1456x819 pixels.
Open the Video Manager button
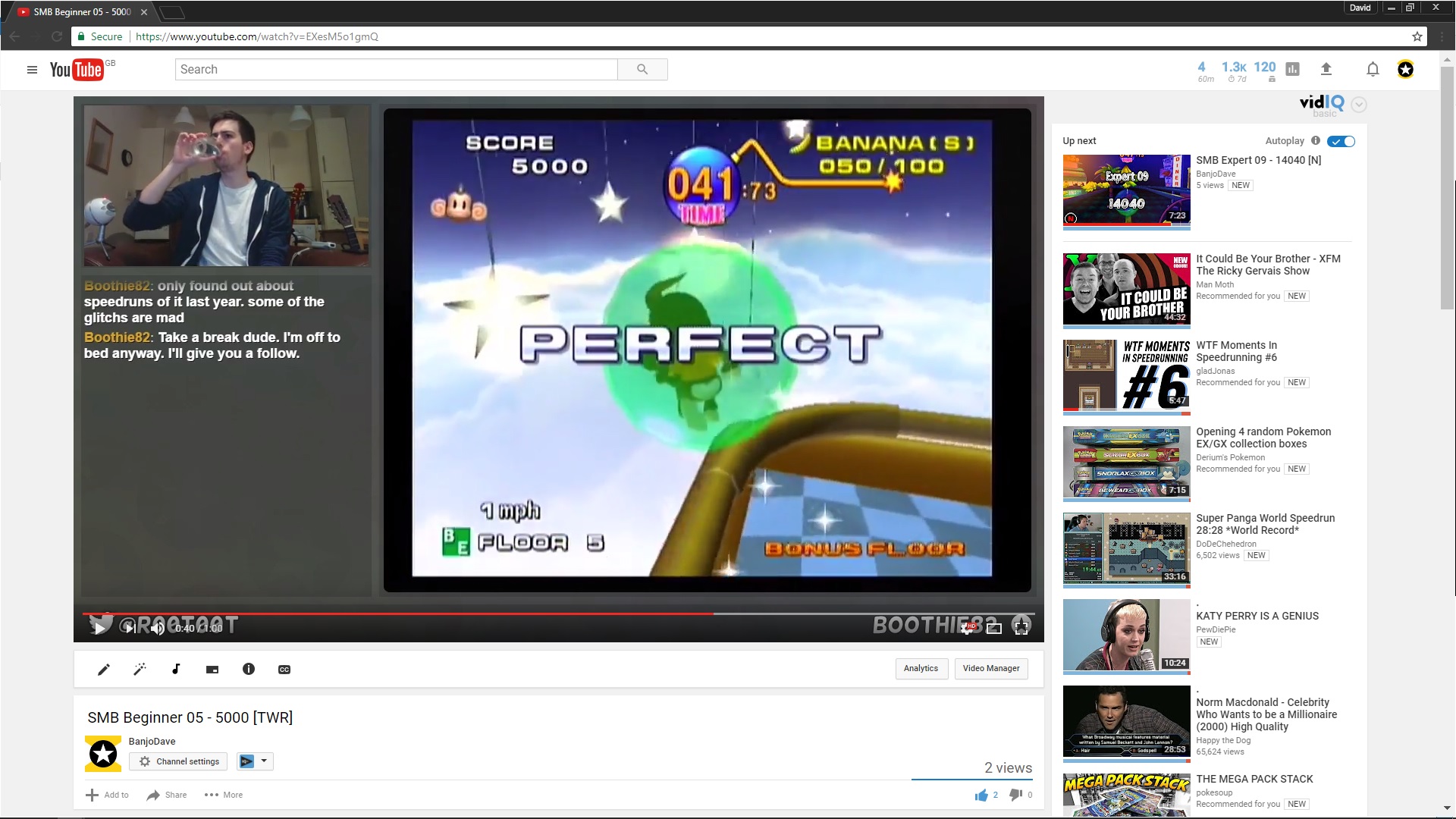[990, 668]
